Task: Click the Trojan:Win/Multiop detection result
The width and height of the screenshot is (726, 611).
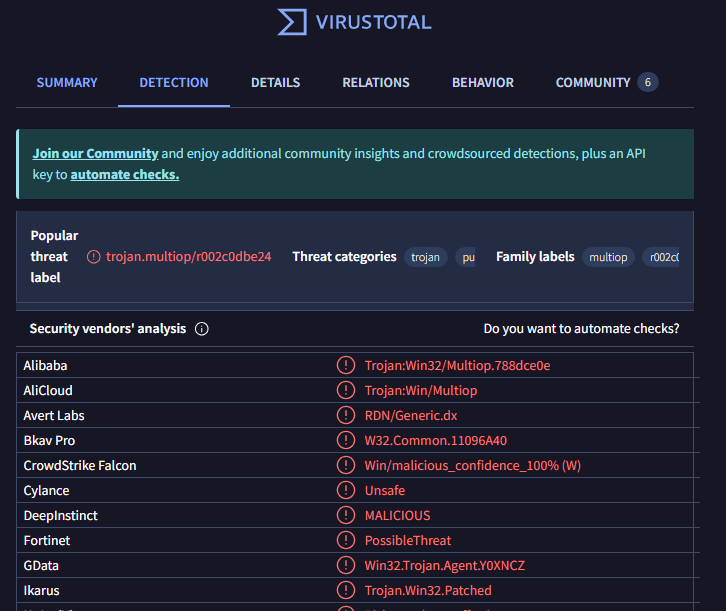Action: (x=421, y=391)
